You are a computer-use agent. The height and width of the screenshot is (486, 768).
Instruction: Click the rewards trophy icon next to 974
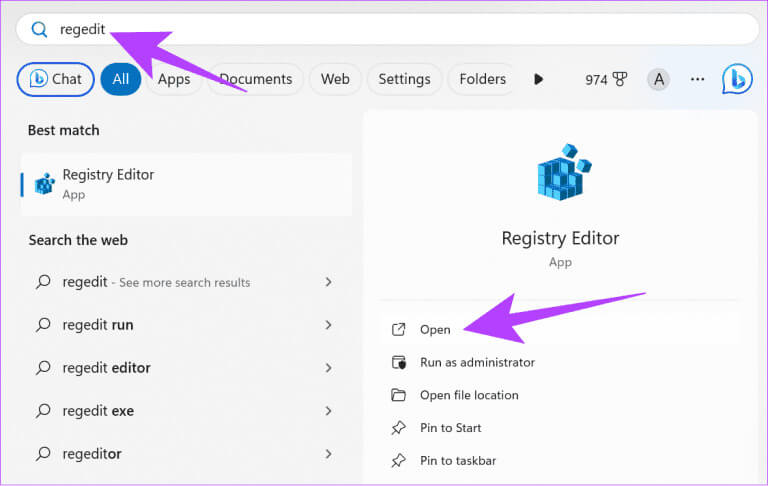(619, 79)
